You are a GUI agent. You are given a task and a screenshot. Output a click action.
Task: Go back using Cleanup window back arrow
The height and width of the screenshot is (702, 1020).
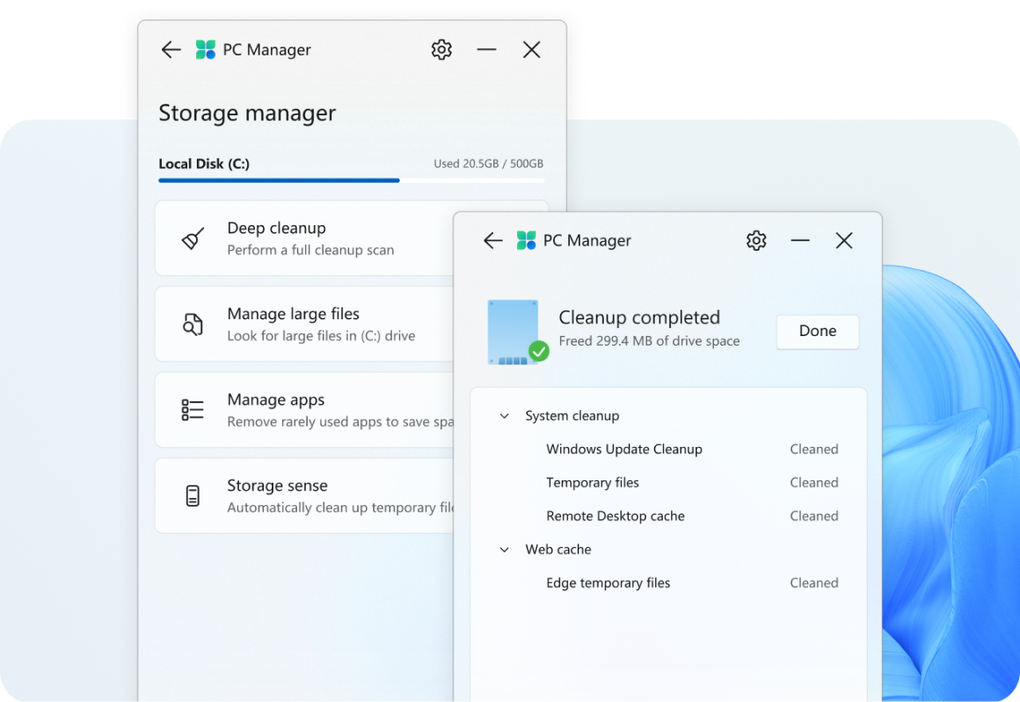point(493,241)
